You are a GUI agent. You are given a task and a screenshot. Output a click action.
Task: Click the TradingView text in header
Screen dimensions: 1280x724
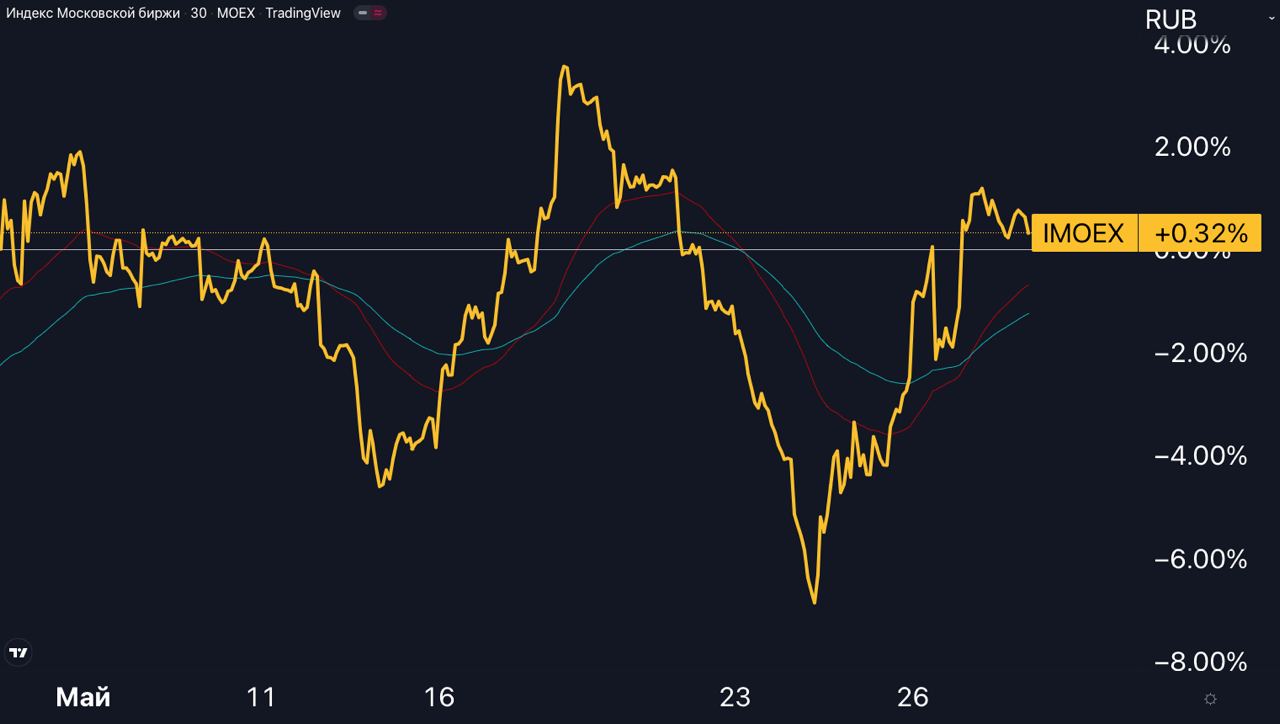[303, 13]
